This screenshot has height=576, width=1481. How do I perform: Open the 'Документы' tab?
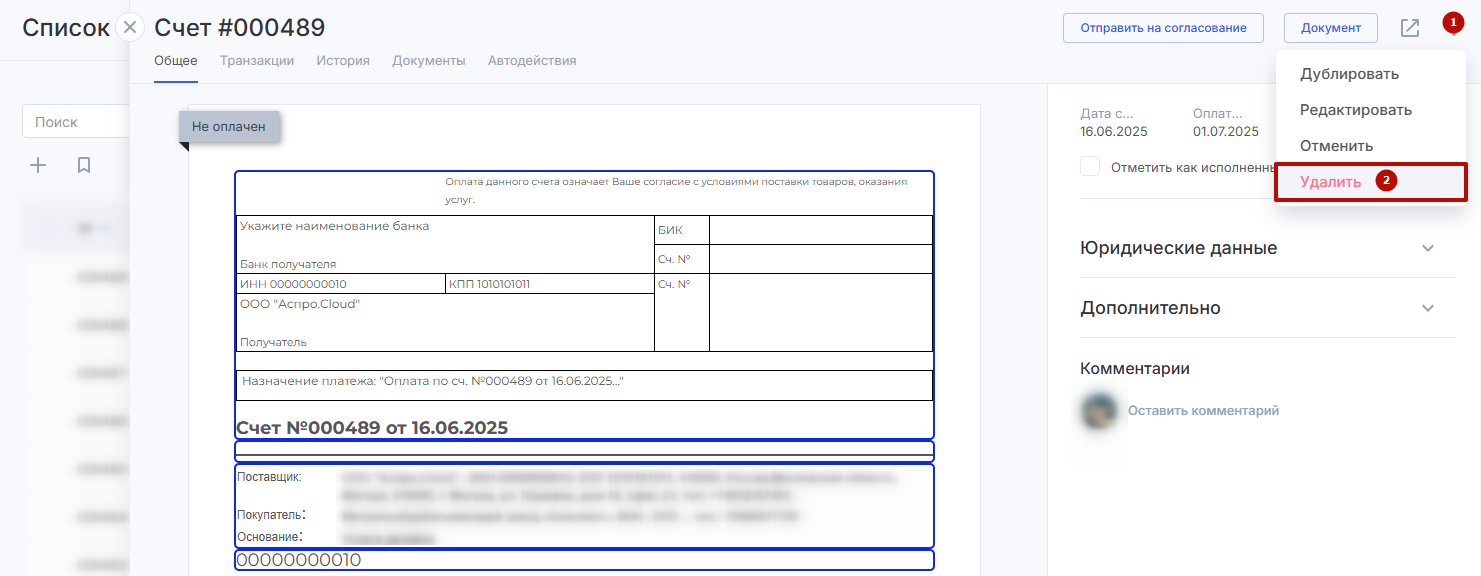tap(428, 61)
